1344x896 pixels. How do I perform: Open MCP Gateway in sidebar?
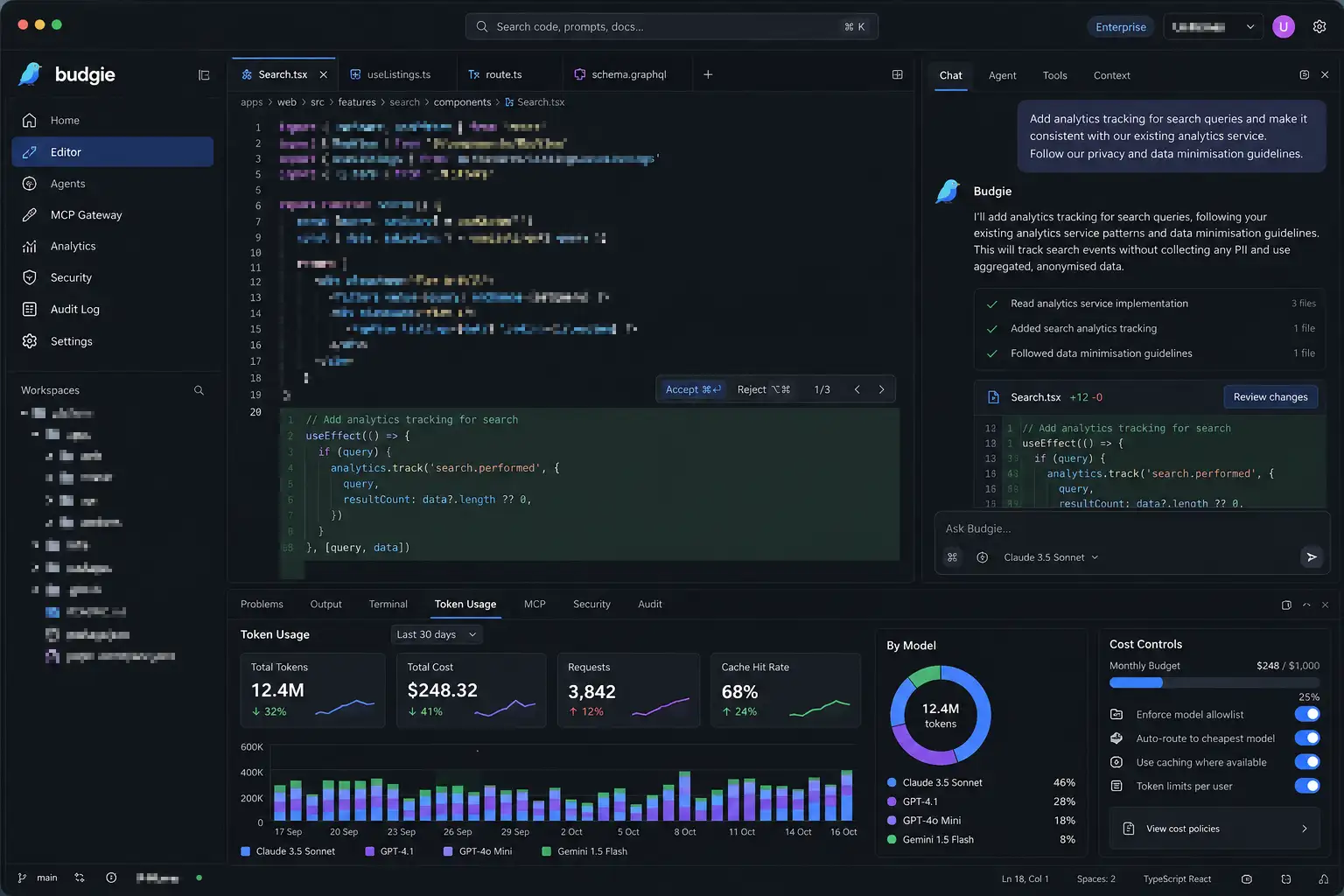point(112,215)
